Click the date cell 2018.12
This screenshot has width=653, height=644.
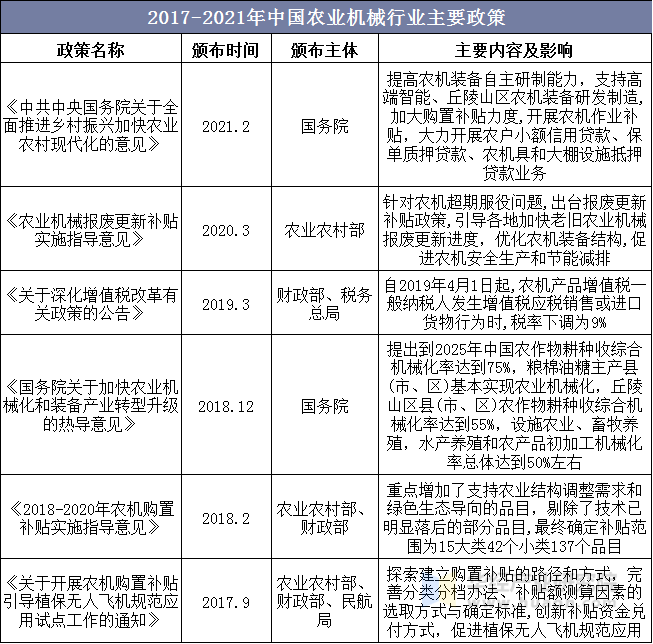[x=226, y=407]
